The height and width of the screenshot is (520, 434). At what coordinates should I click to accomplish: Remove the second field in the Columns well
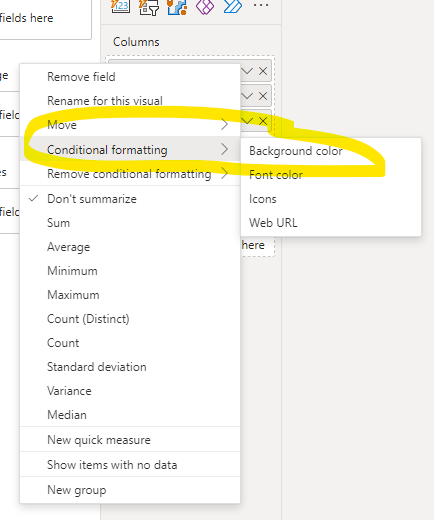click(263, 96)
